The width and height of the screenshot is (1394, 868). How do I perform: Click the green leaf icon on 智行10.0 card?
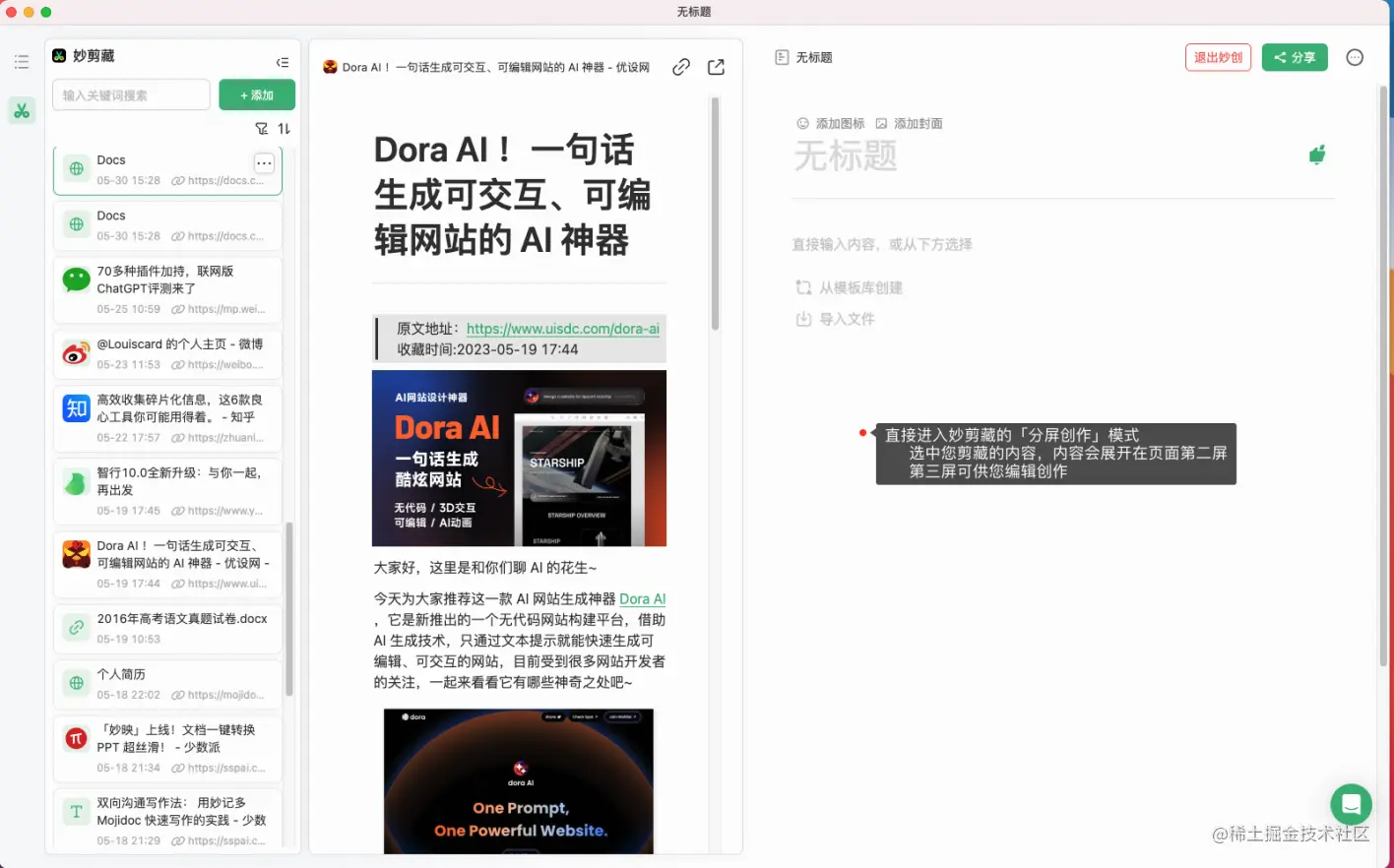point(77,482)
